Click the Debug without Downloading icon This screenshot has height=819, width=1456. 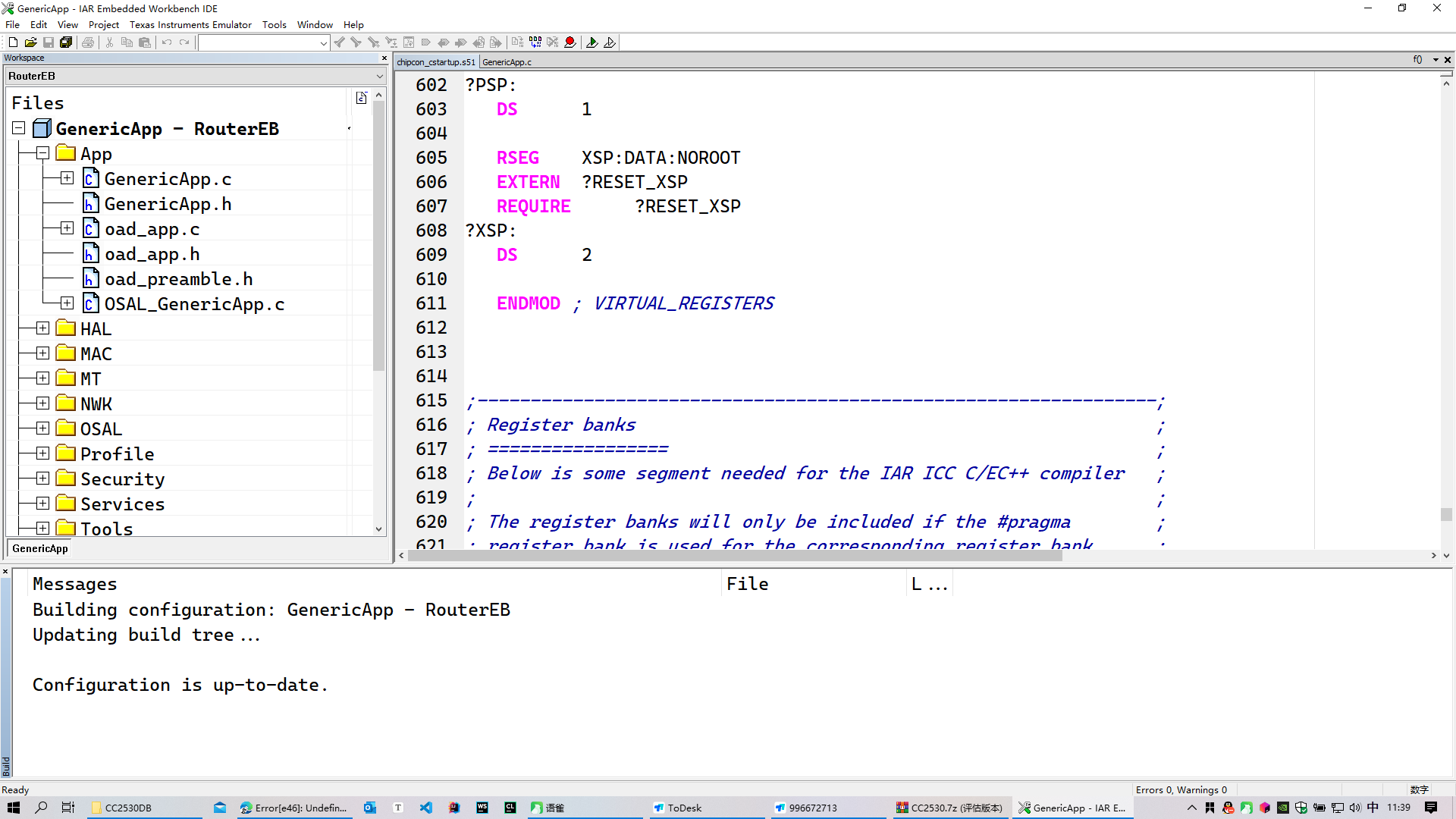click(610, 42)
